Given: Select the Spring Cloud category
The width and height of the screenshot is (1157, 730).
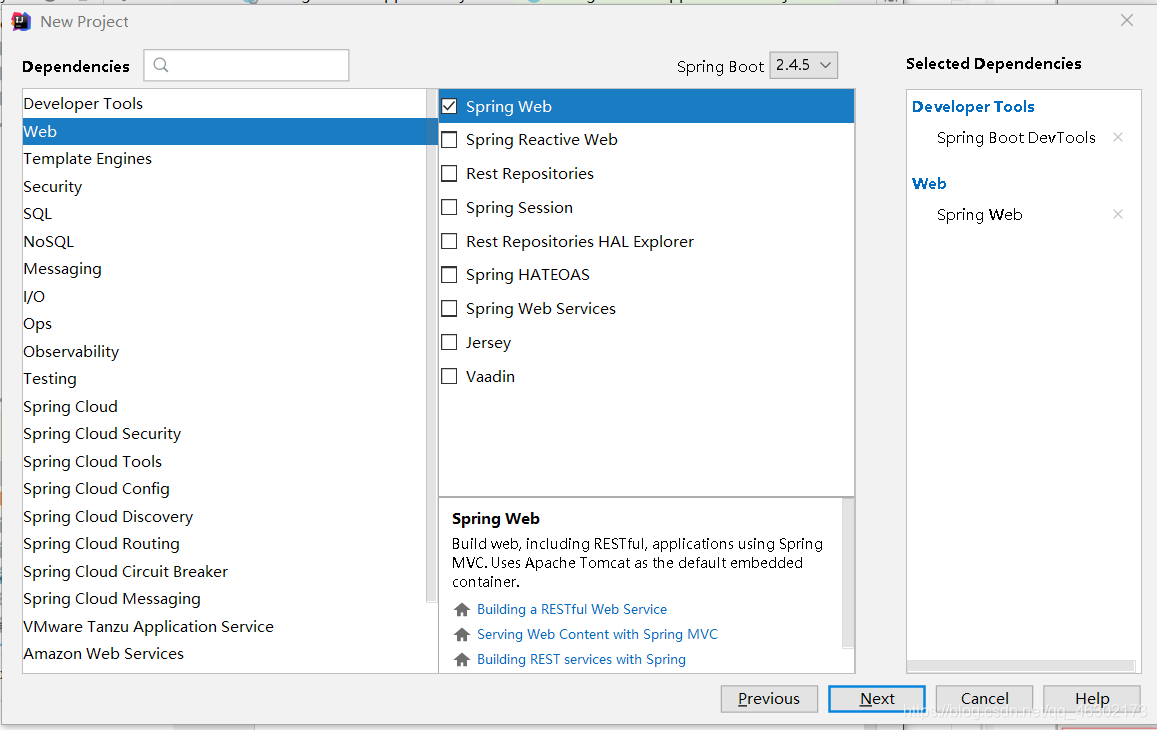Looking at the screenshot, I should [x=224, y=407].
